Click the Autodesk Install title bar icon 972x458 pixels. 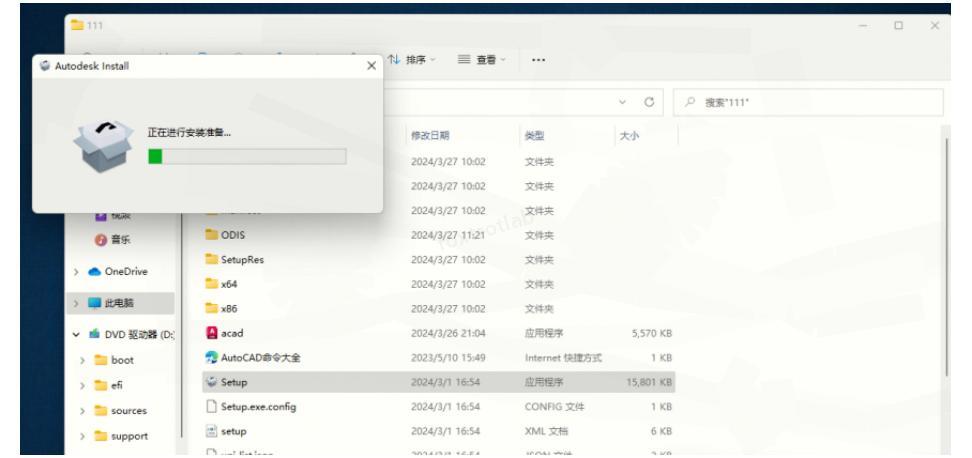pyautogui.click(x=45, y=66)
